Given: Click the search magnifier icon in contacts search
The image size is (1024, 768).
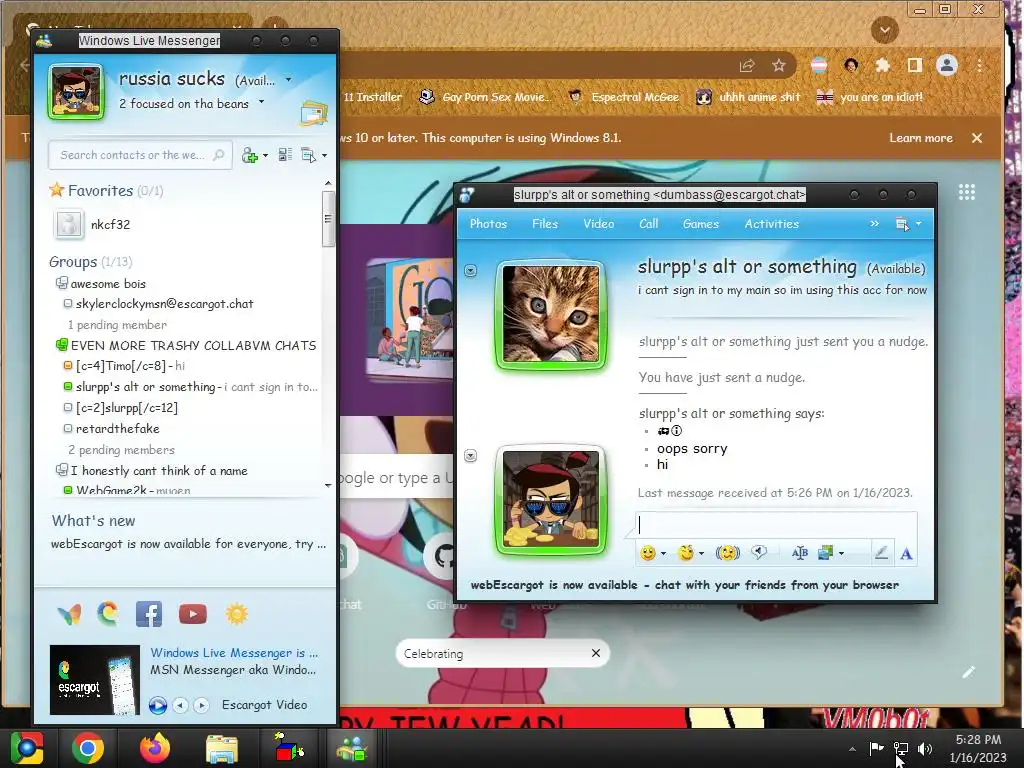Looking at the screenshot, I should point(219,155).
